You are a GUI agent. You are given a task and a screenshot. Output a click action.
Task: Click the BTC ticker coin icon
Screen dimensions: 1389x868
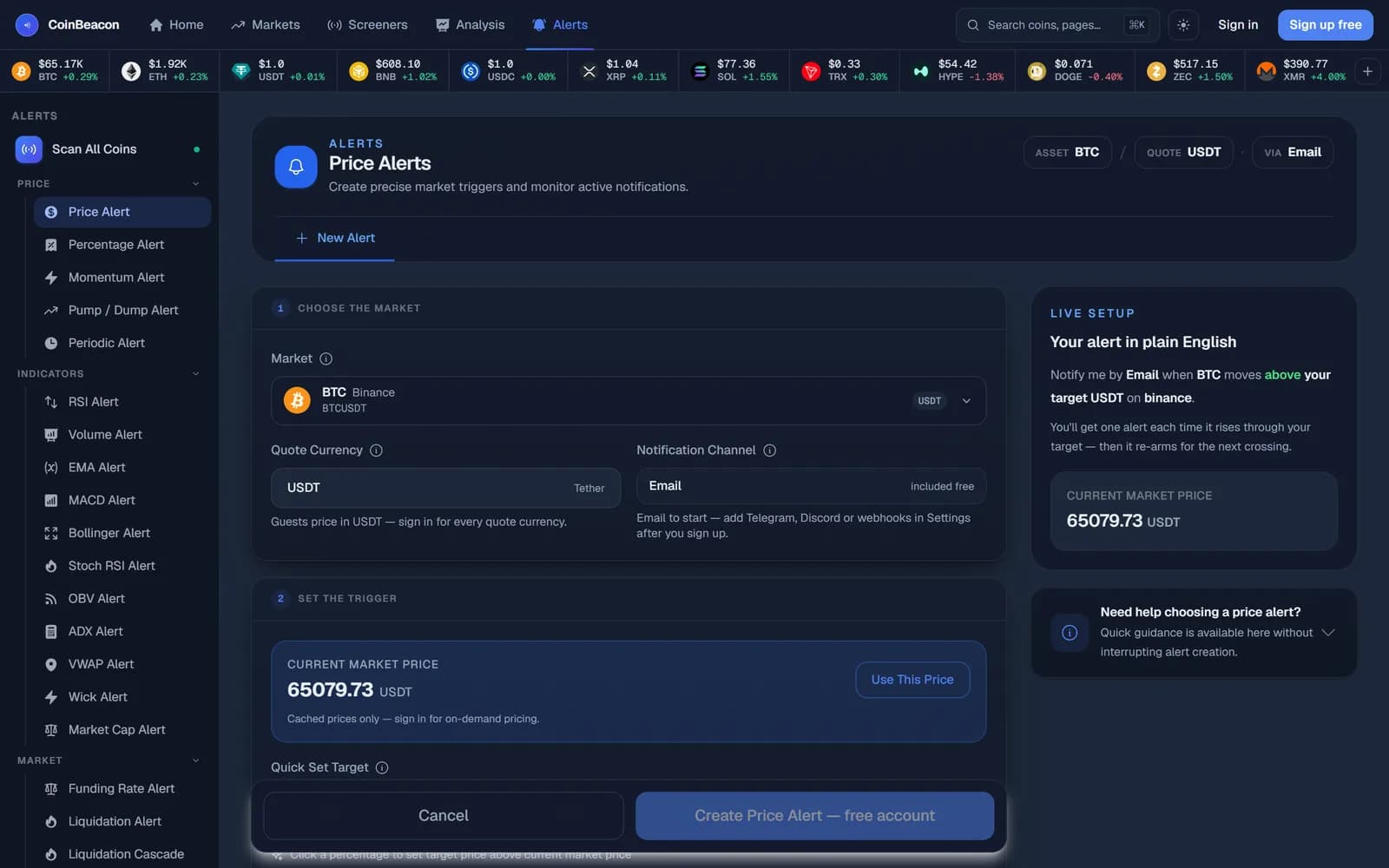click(x=22, y=71)
